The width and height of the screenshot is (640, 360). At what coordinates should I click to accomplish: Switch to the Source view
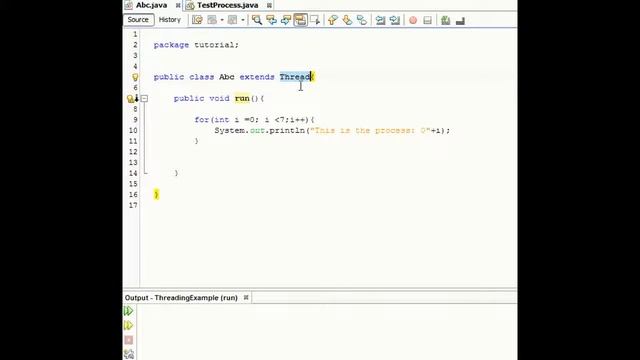[x=138, y=20]
